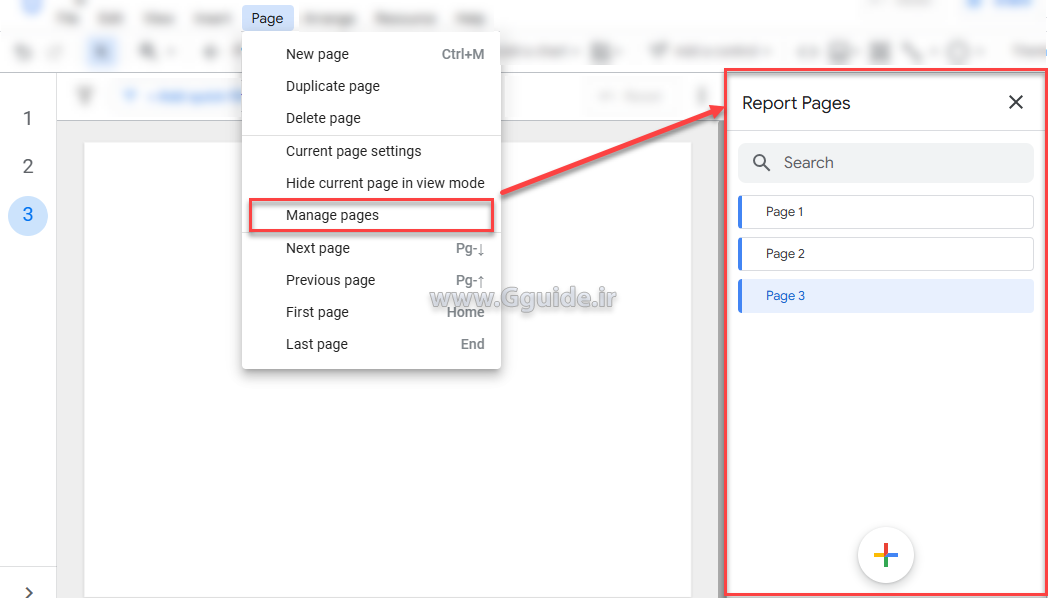
Task: Select Previous page menu entry
Action: click(330, 280)
